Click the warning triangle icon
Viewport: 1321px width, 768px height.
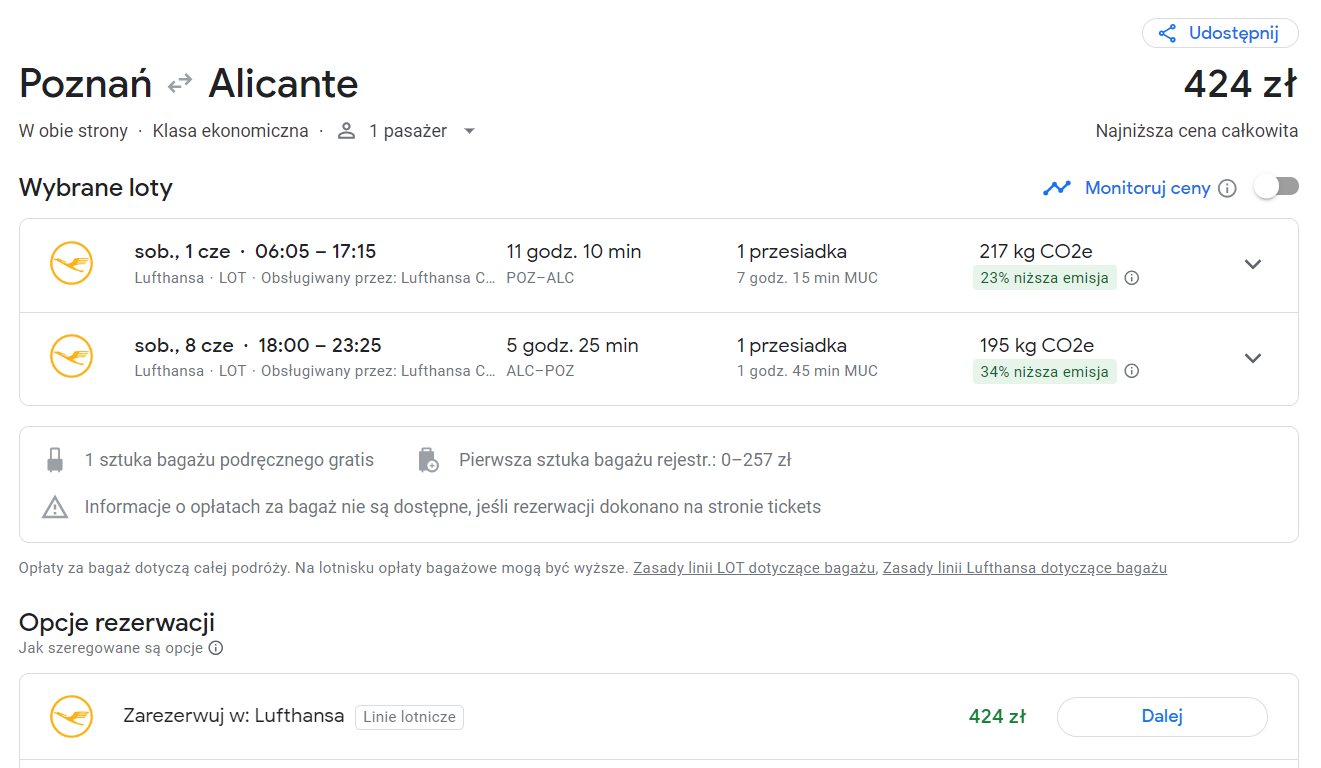pyautogui.click(x=55, y=507)
